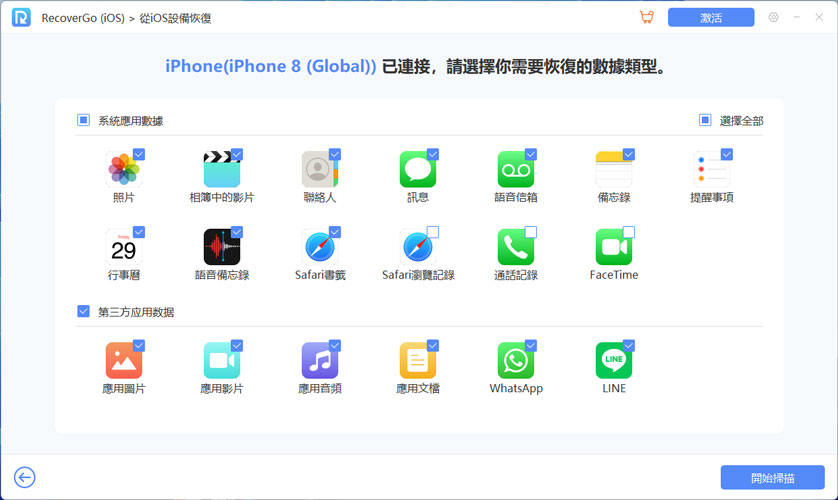Go back using the circled arrow
This screenshot has height=500, width=838.
(x=25, y=477)
